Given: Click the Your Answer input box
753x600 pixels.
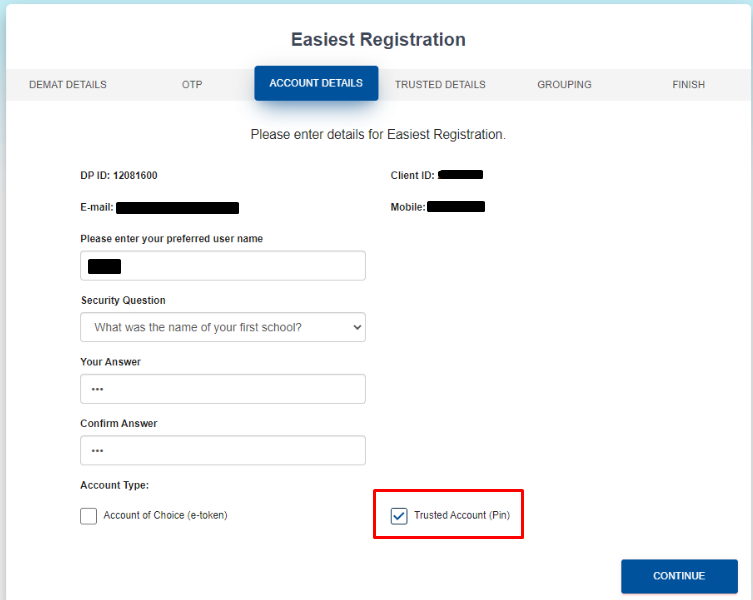Looking at the screenshot, I should click(x=223, y=389).
